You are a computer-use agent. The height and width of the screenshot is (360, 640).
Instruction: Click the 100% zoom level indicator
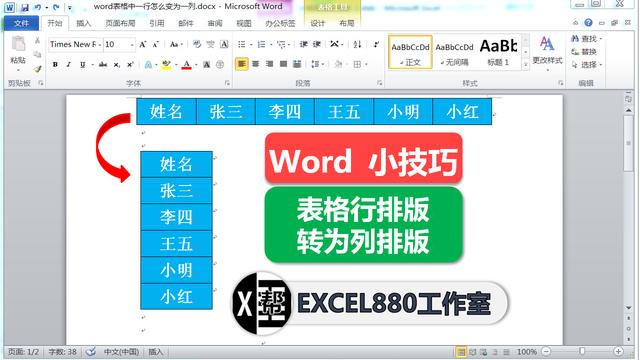[527, 351]
